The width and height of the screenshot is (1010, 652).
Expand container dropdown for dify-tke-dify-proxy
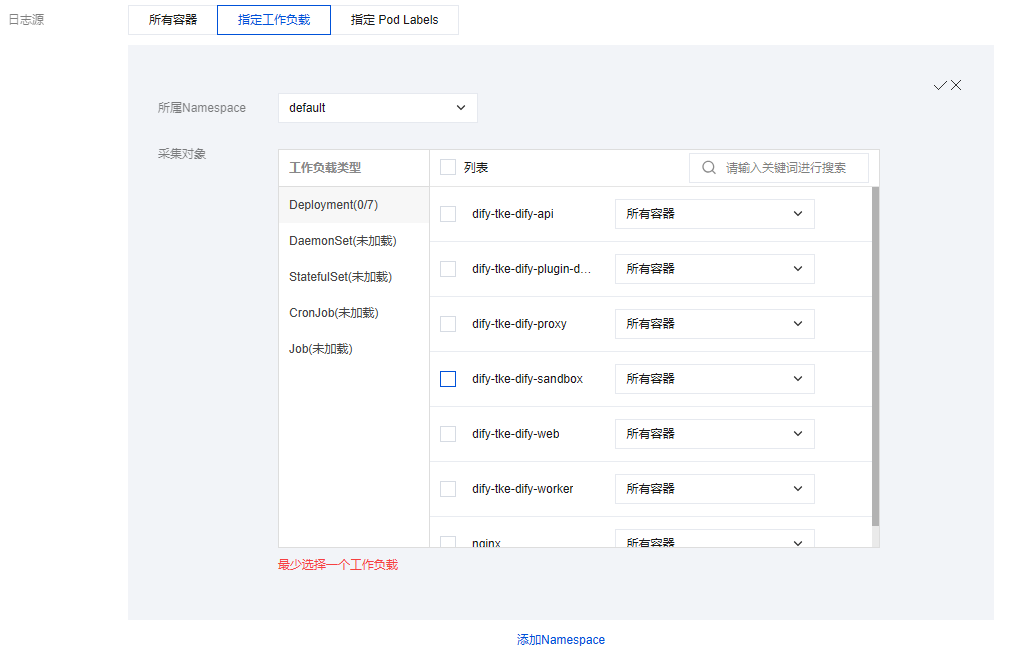coord(714,324)
